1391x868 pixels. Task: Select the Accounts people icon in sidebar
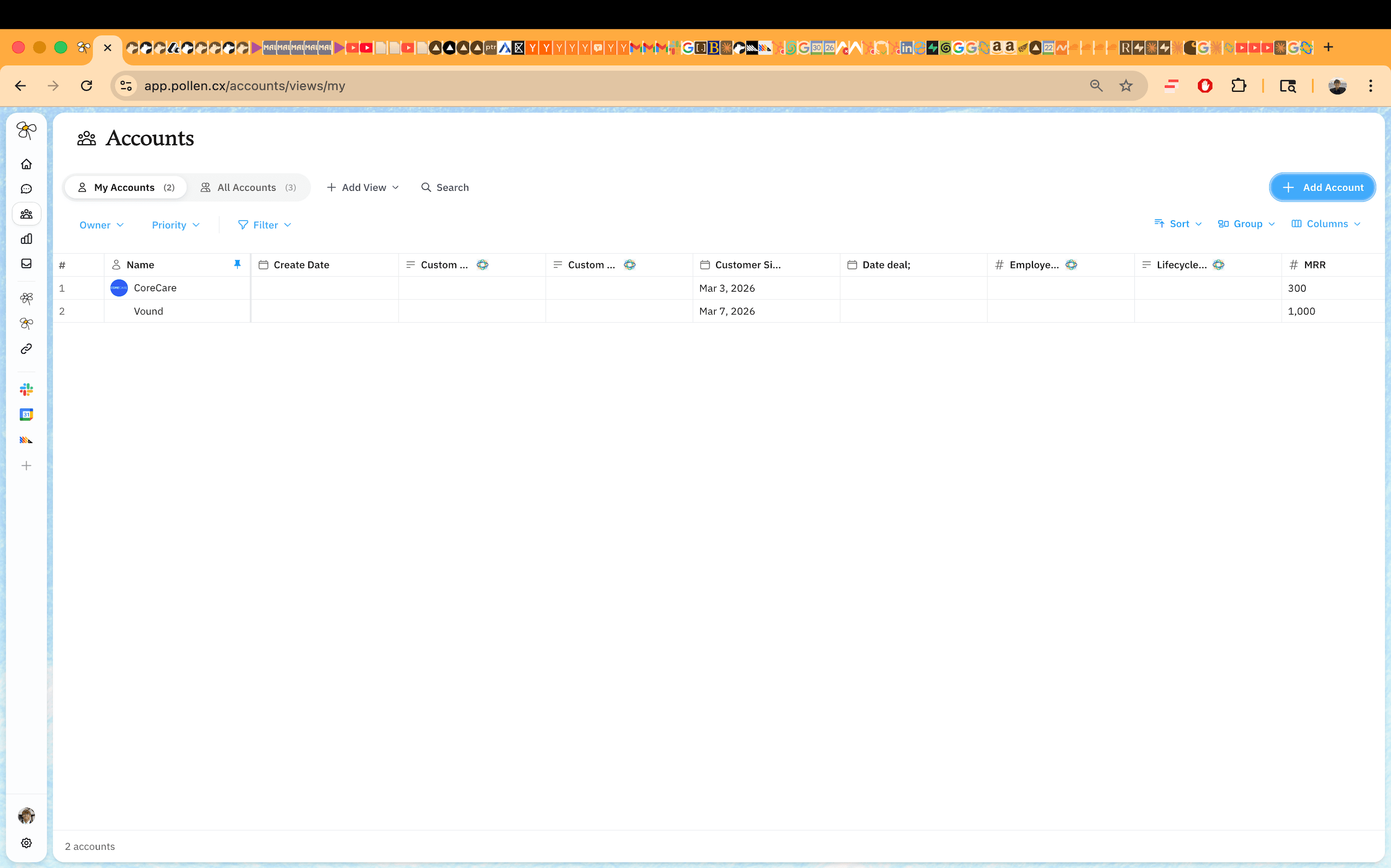[x=26, y=214]
